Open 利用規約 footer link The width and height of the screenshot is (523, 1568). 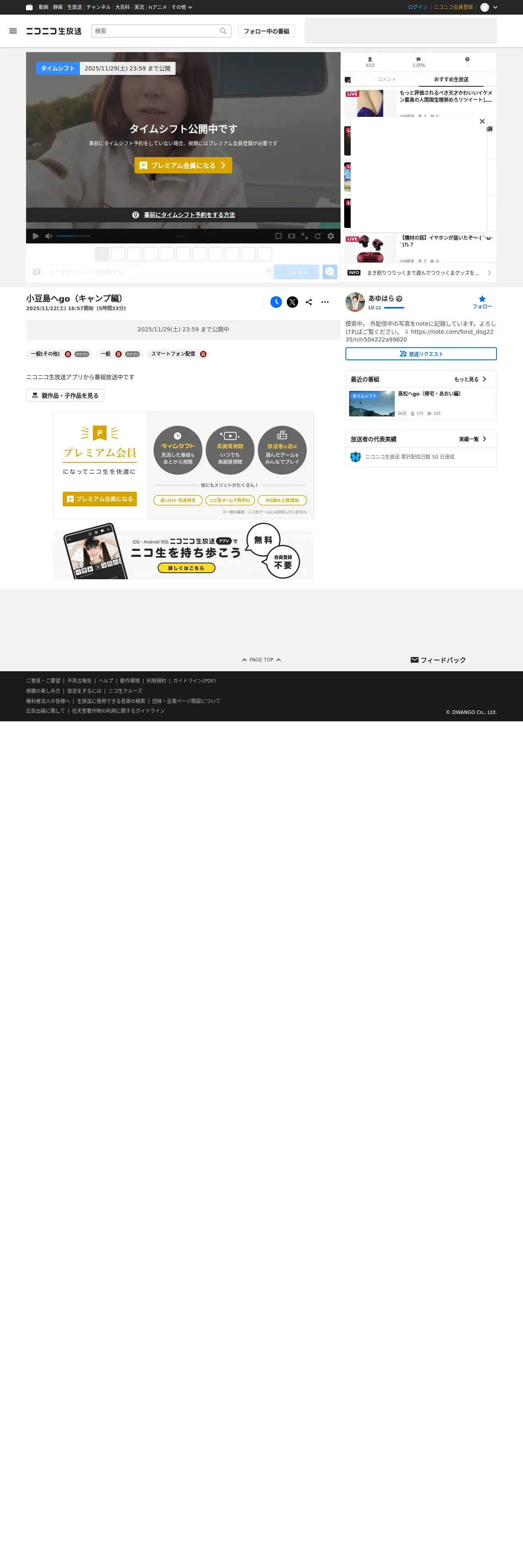tap(156, 681)
